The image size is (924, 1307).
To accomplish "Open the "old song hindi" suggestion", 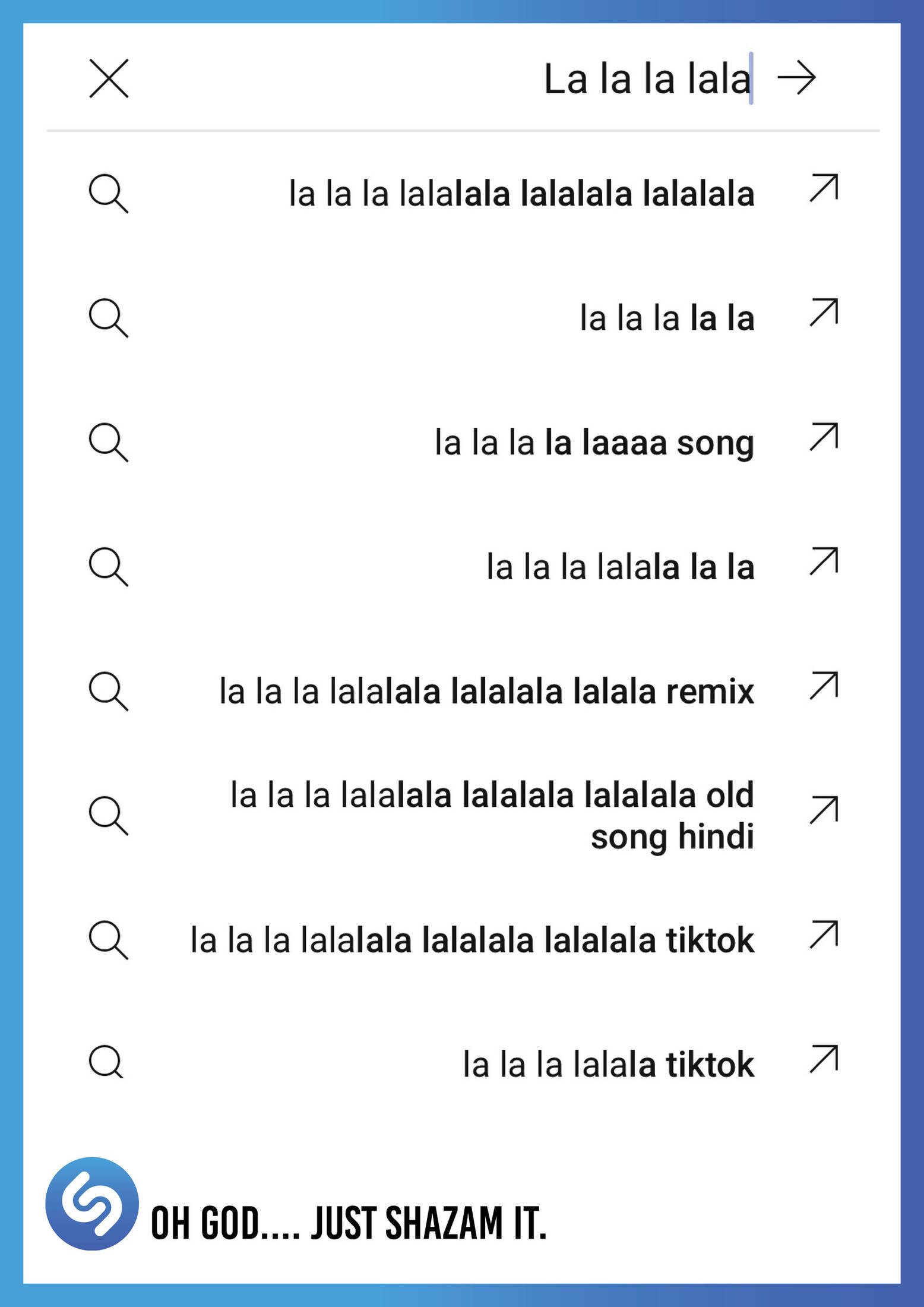I will point(492,816).
